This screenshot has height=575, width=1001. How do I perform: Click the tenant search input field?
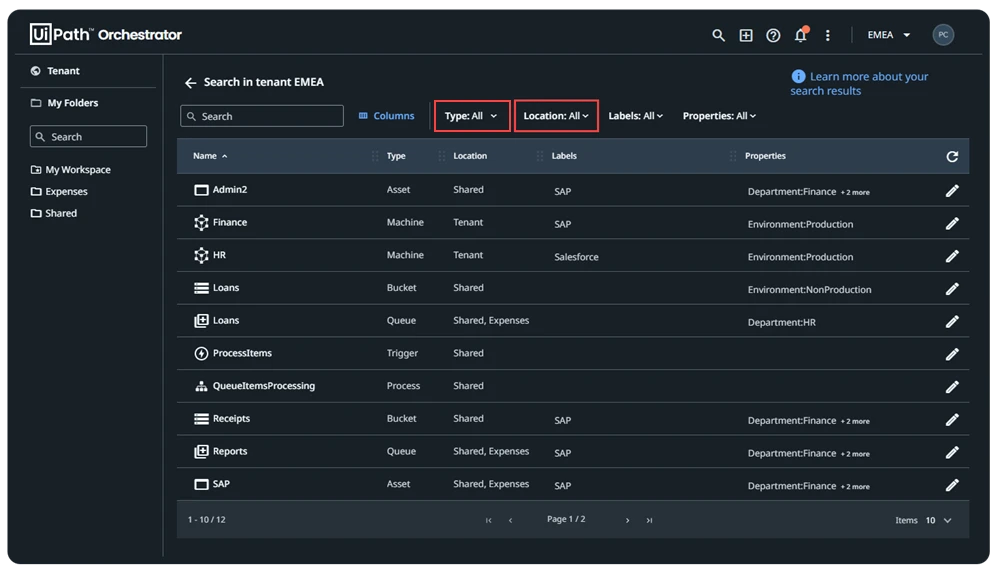pyautogui.click(x=262, y=116)
